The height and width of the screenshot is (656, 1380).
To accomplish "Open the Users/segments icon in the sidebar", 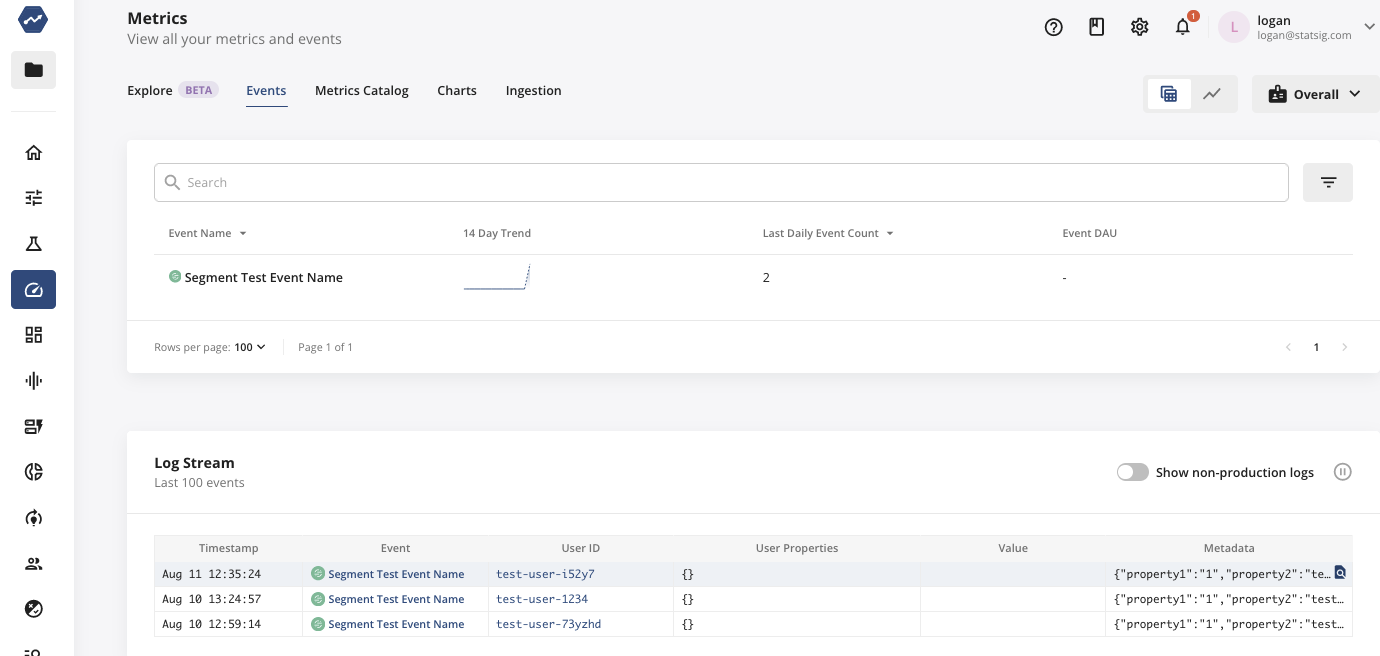I will (x=33, y=563).
